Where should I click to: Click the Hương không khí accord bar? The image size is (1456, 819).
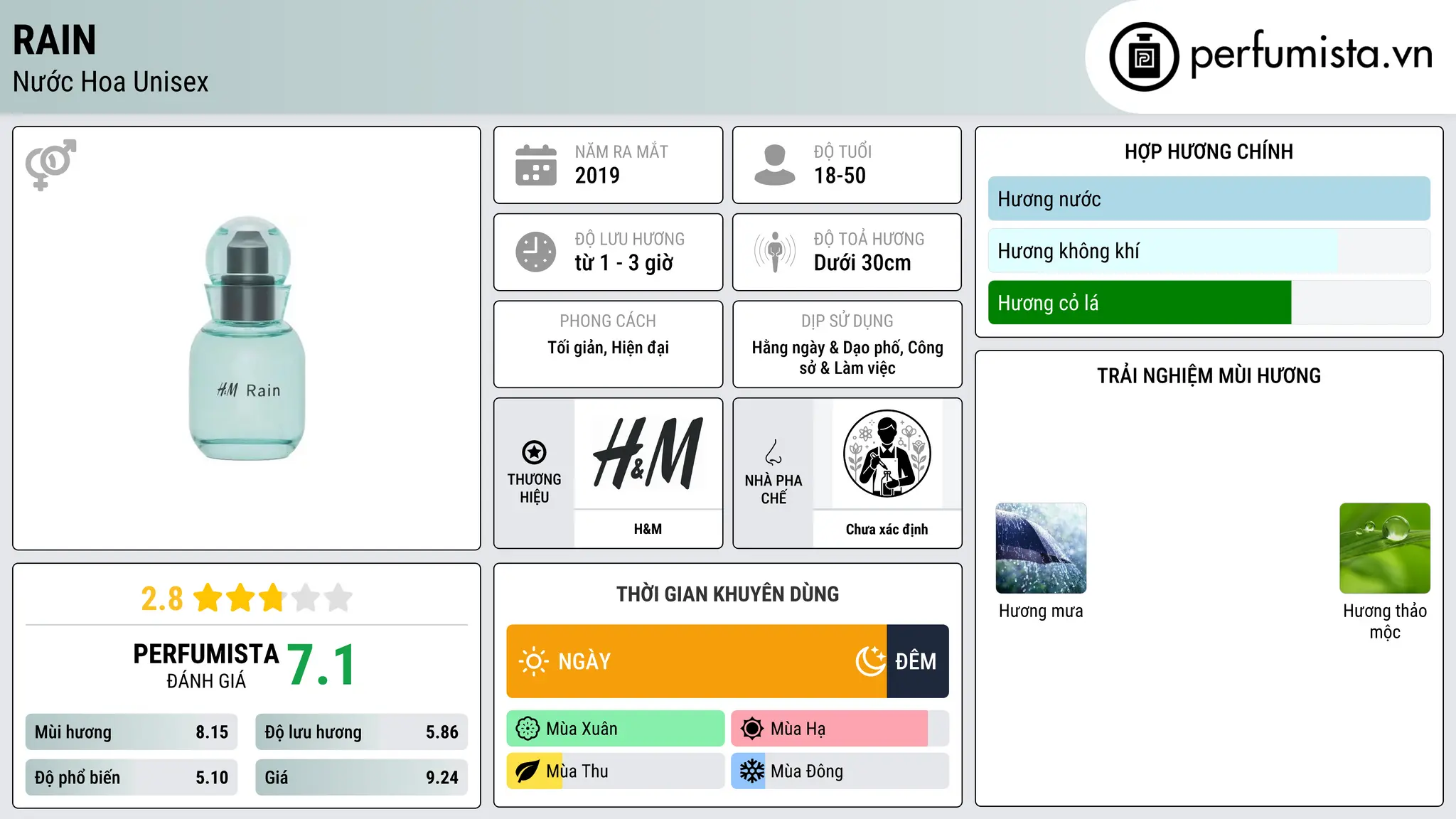pos(1209,251)
